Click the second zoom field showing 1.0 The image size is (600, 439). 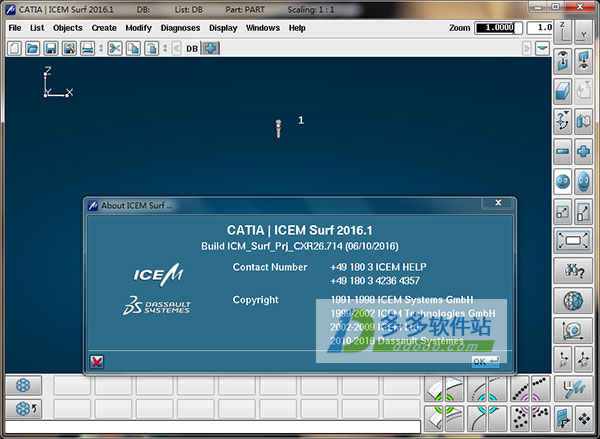[x=540, y=28]
